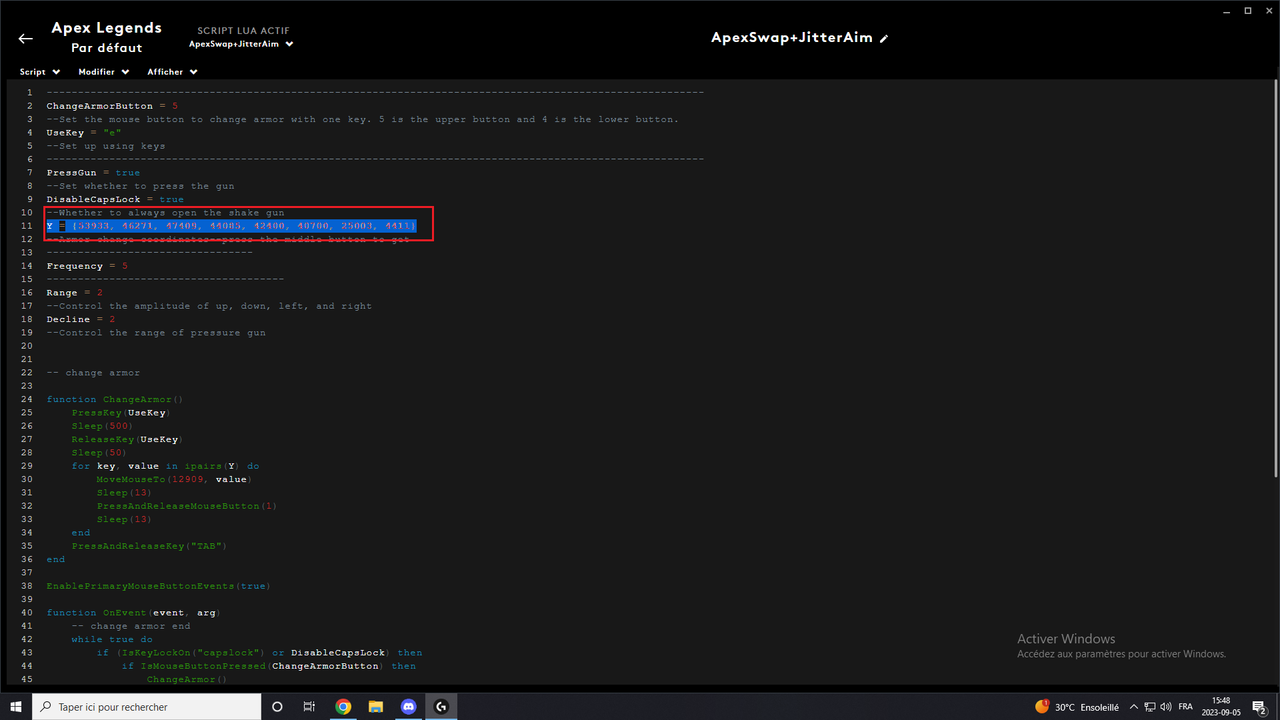Open Task View on the taskbar
Screen dimensions: 1280x720
pyautogui.click(x=310, y=706)
